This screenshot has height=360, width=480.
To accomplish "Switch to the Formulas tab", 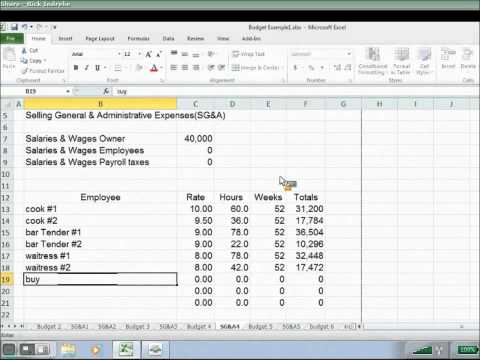I will point(138,39).
